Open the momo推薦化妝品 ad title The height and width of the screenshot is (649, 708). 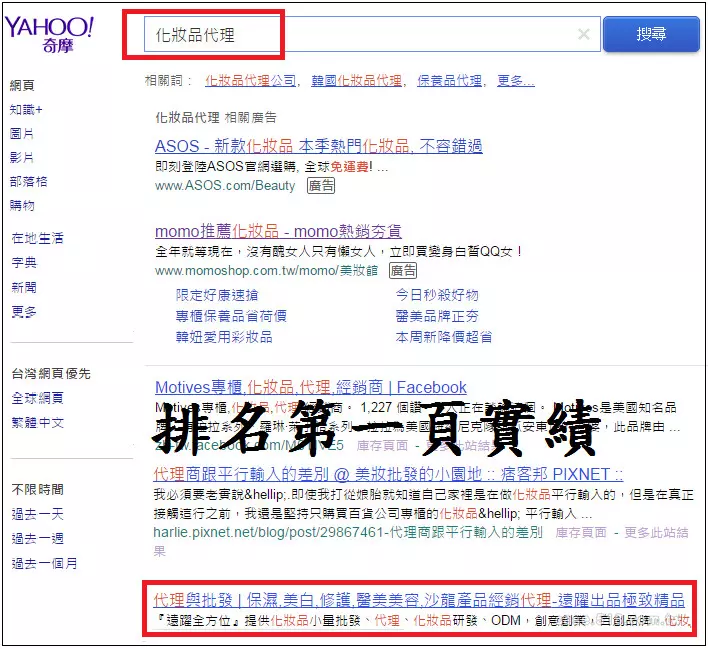tap(278, 231)
